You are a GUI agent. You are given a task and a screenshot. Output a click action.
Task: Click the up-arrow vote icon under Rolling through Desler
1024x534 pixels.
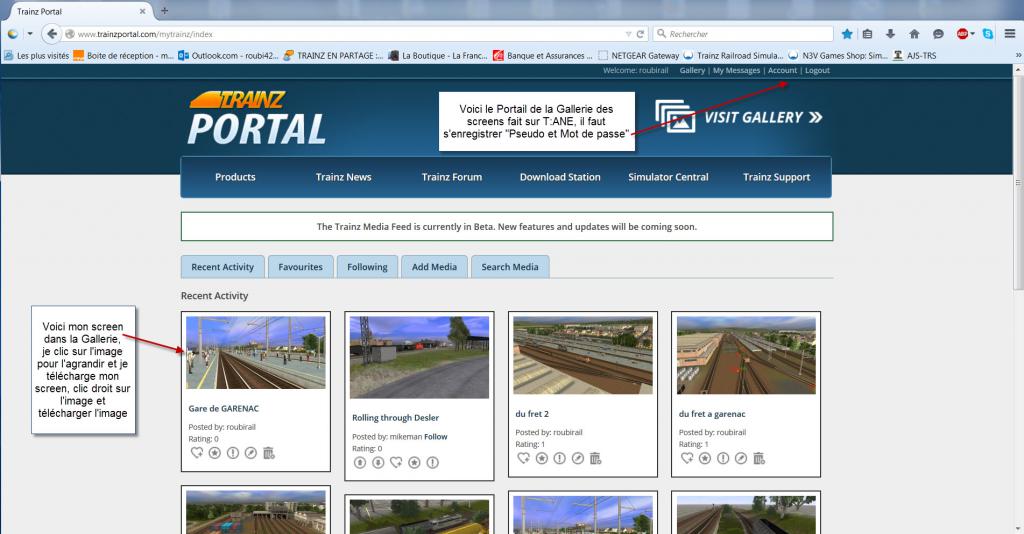360,462
